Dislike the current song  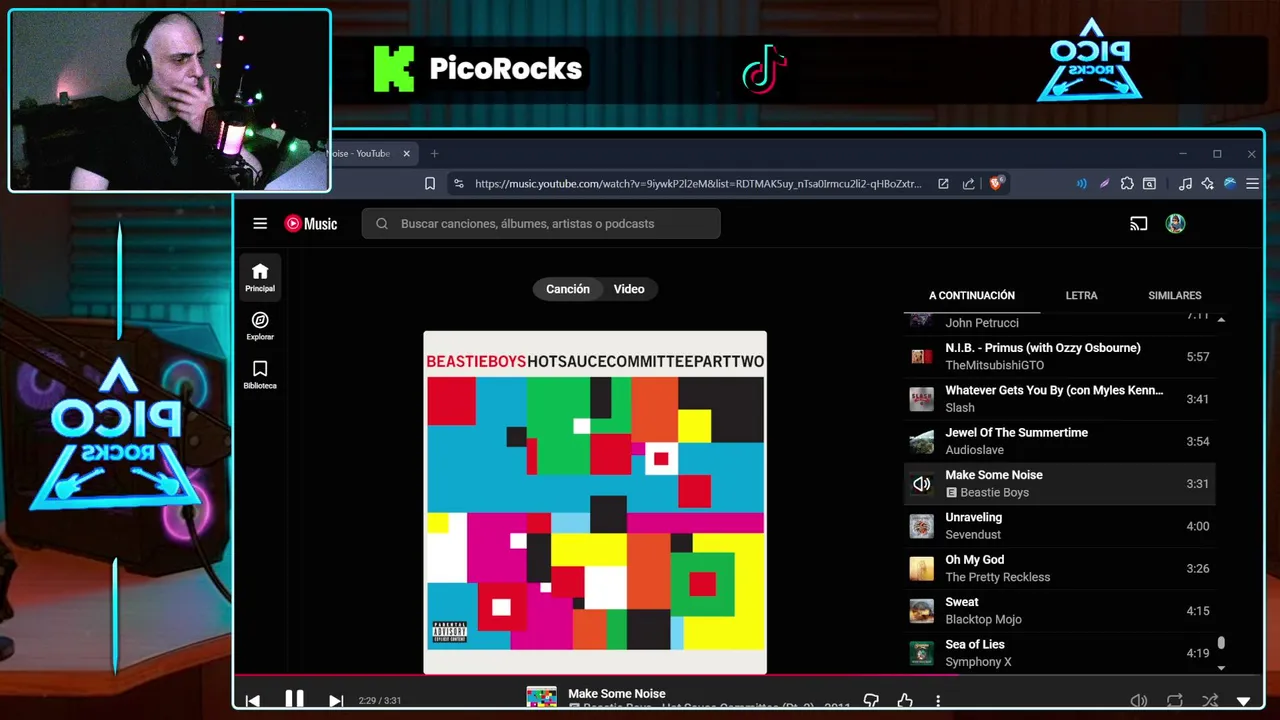871,701
